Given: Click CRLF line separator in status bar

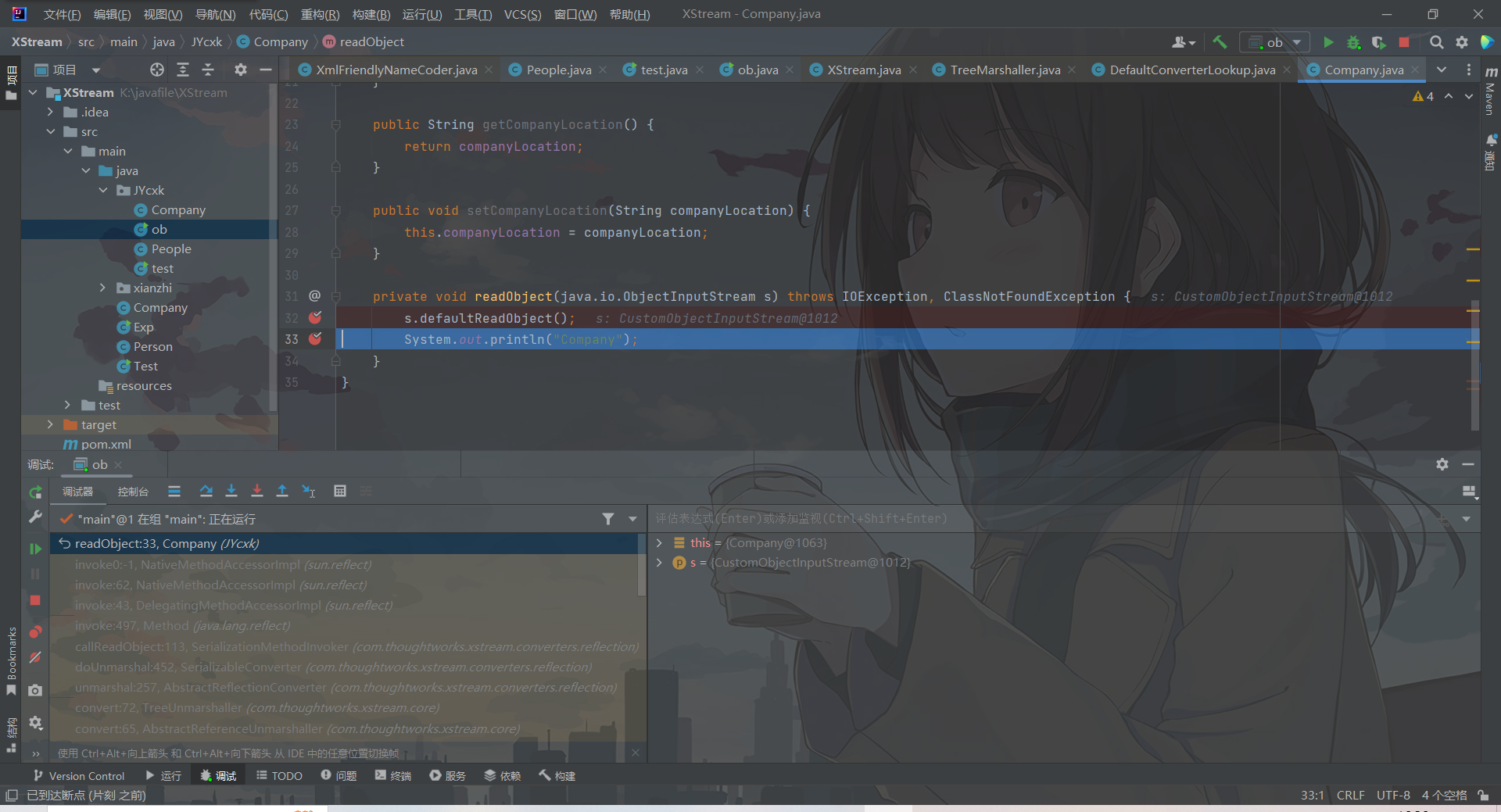Looking at the screenshot, I should point(1350,795).
